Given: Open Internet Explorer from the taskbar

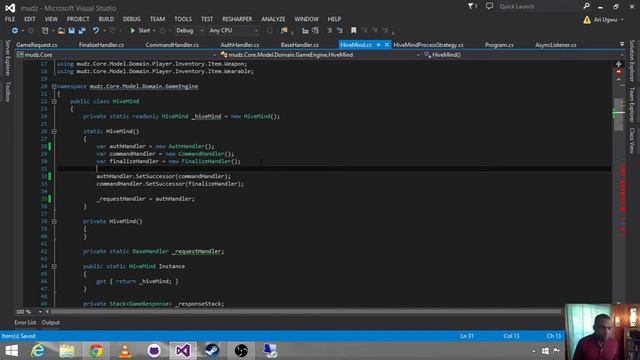Looking at the screenshot, I should 38,351.
